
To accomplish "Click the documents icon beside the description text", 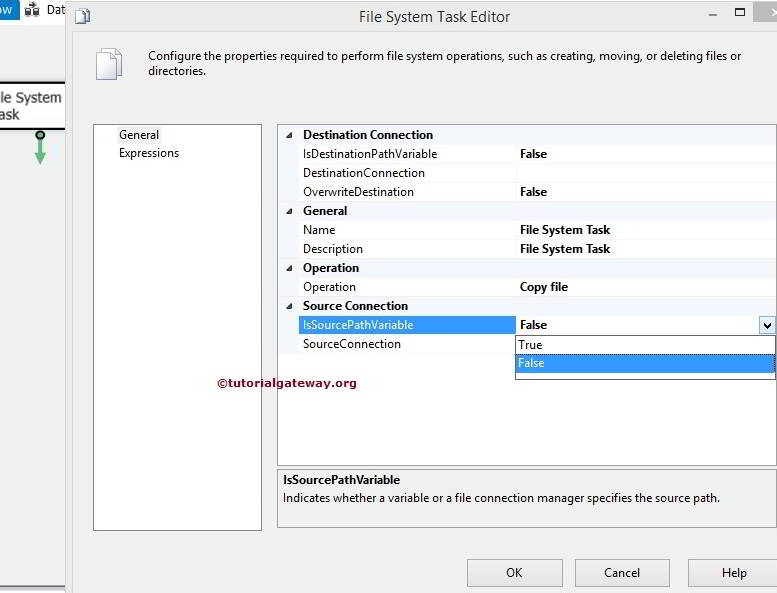I will coord(109,64).
